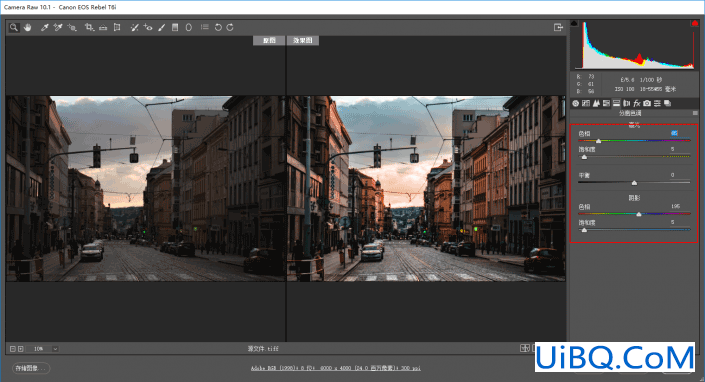Select the Hand tool
This screenshot has height=382, width=705.
click(x=28, y=27)
